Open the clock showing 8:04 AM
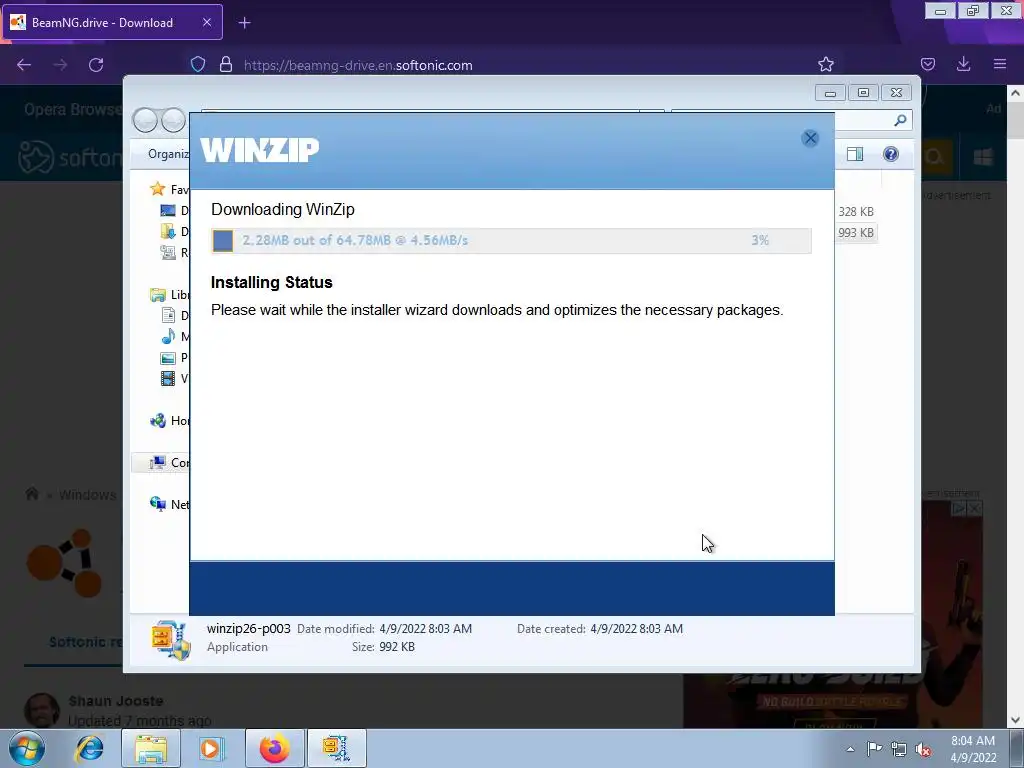1024x768 pixels. [973, 749]
